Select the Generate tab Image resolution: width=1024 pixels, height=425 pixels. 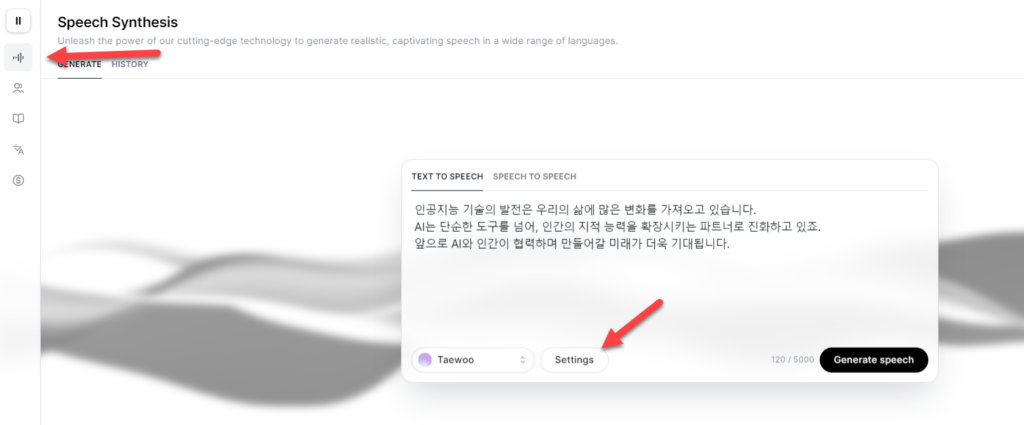coord(79,64)
